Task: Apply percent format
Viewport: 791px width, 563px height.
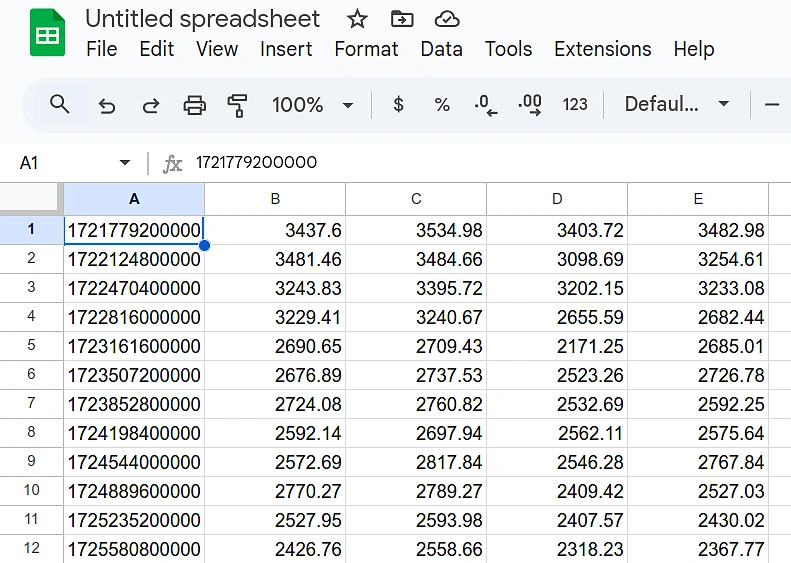Action: tap(442, 105)
